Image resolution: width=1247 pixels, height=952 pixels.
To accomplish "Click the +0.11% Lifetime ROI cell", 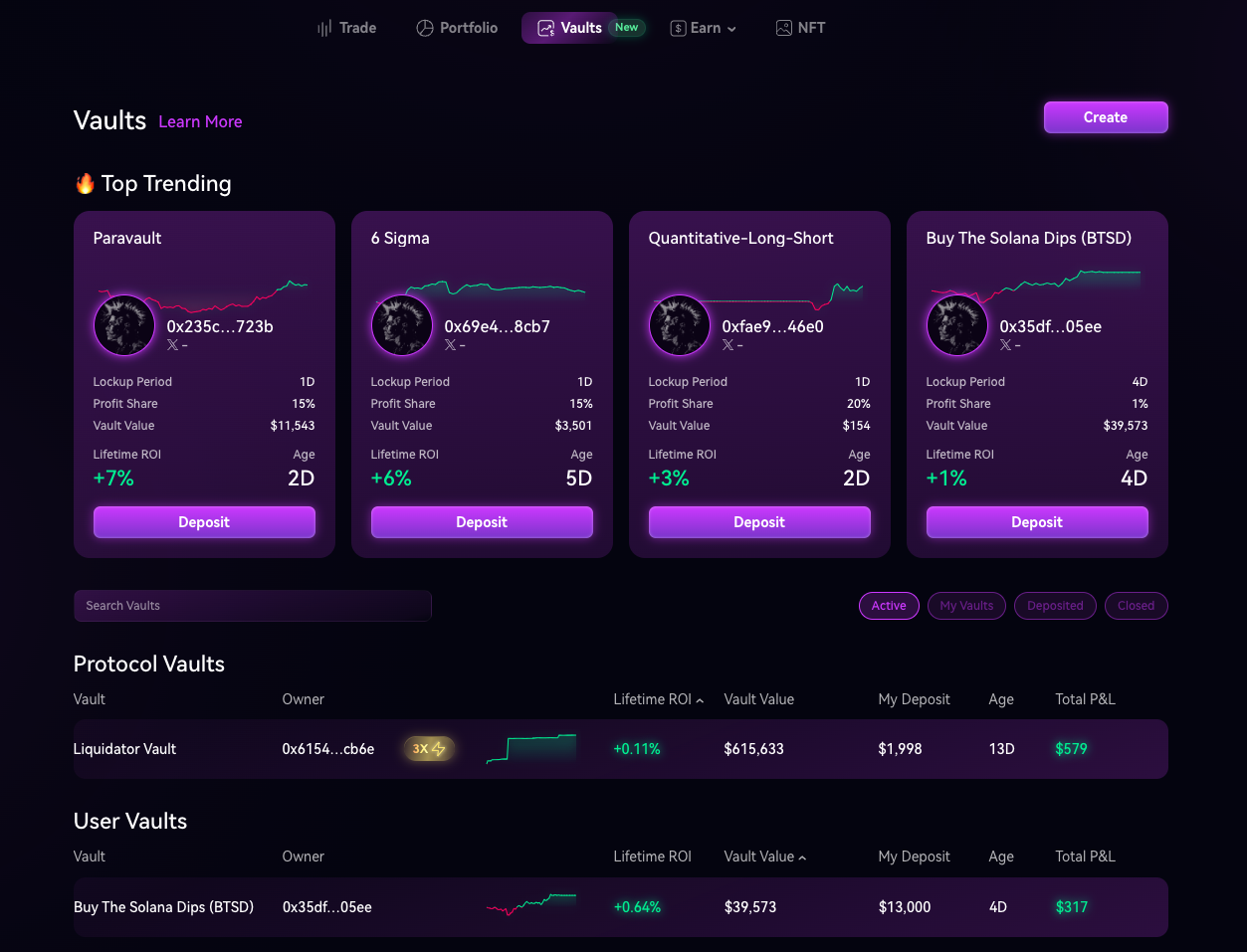I will (637, 749).
